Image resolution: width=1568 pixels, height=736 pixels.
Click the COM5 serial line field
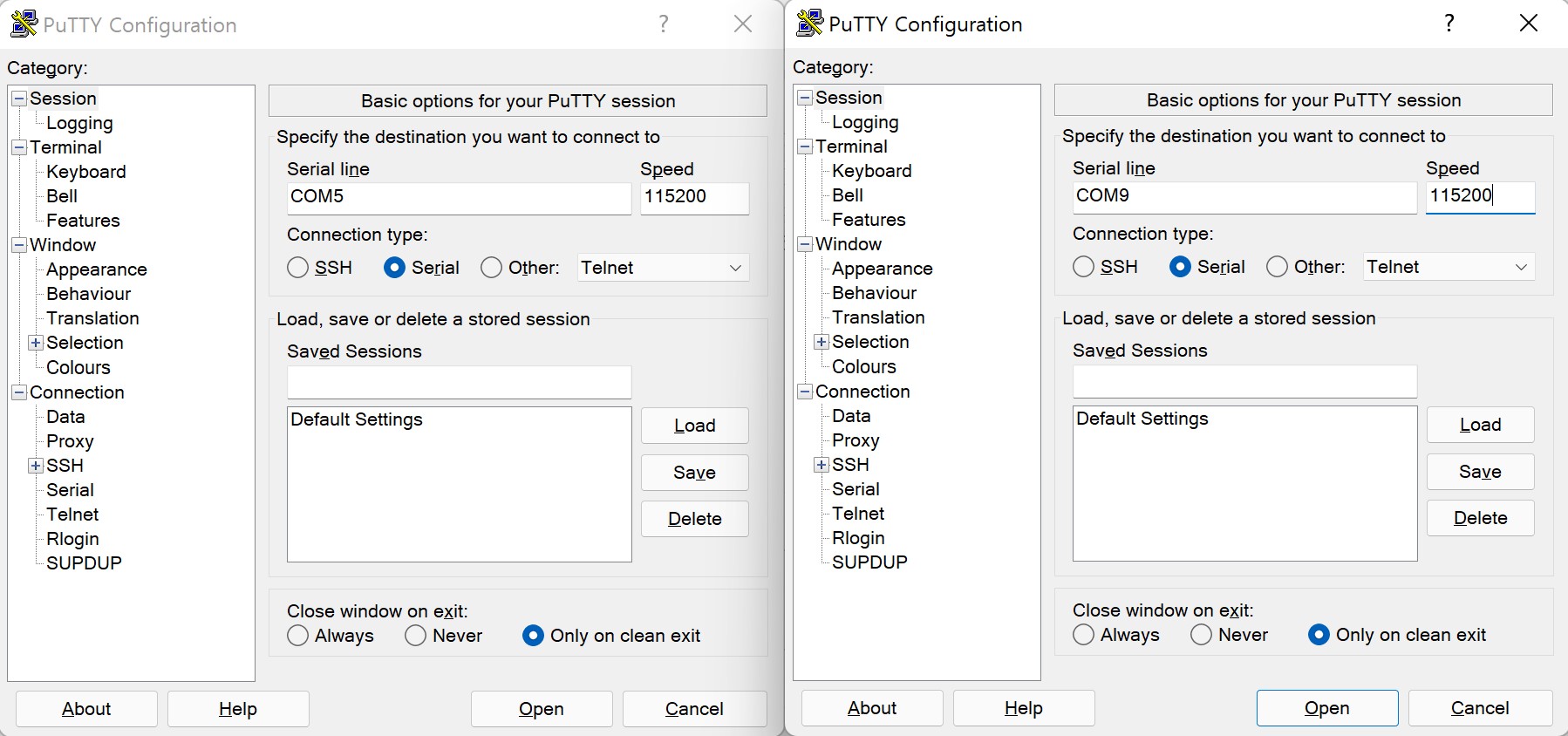pos(459,198)
